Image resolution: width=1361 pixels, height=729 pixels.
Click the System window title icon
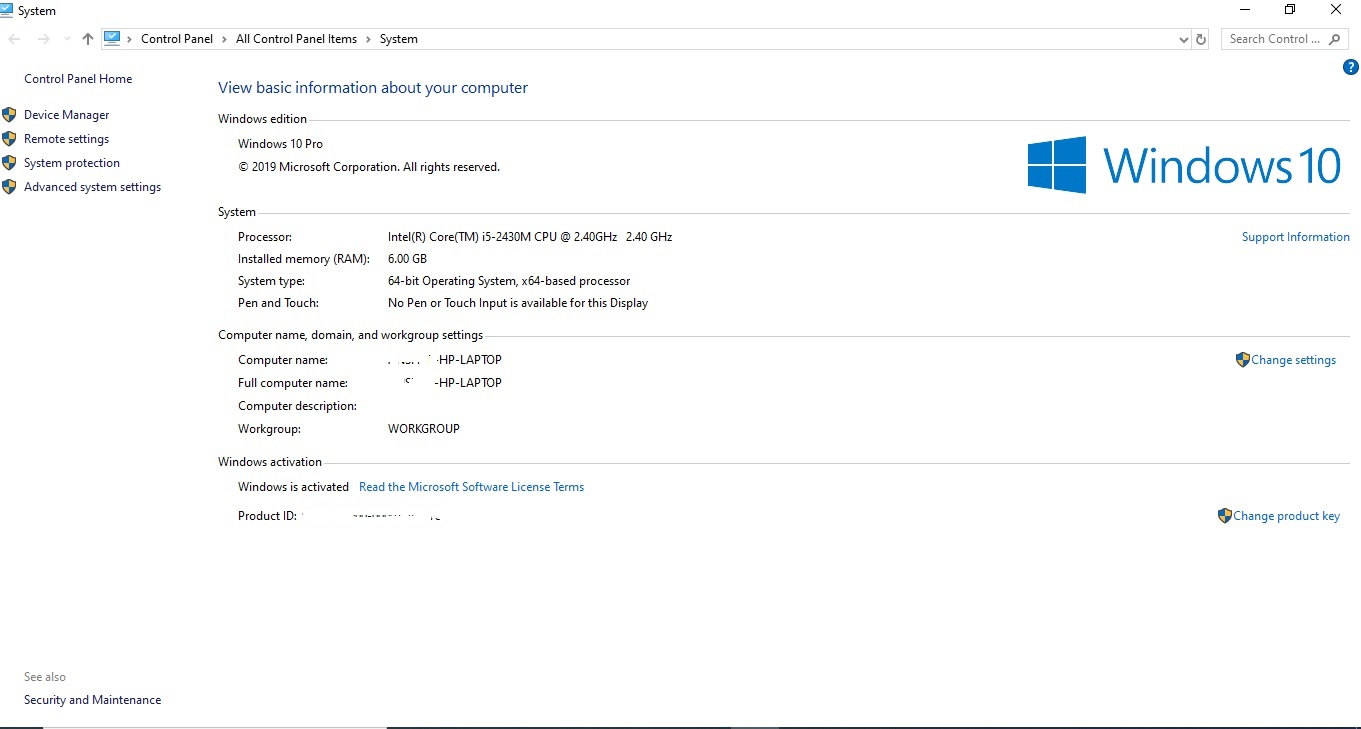point(7,9)
